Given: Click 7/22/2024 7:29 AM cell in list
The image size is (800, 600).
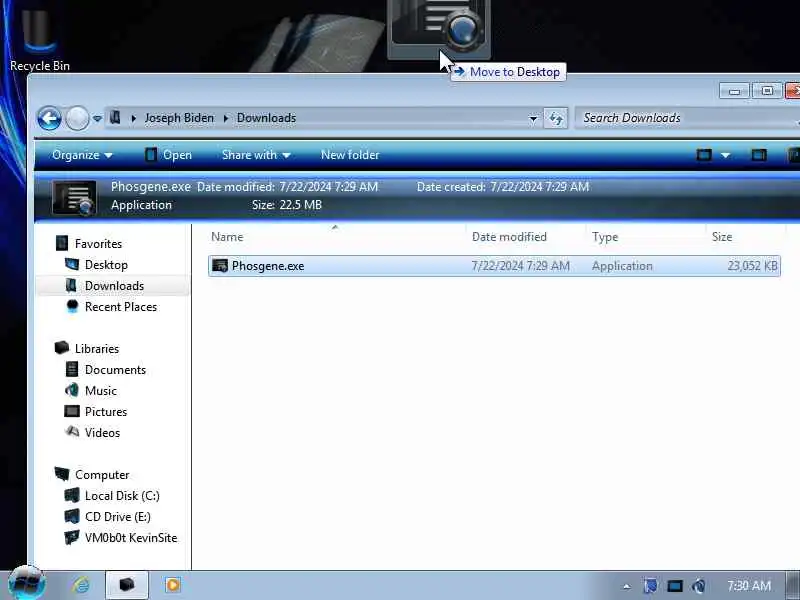Looking at the screenshot, I should (520, 266).
